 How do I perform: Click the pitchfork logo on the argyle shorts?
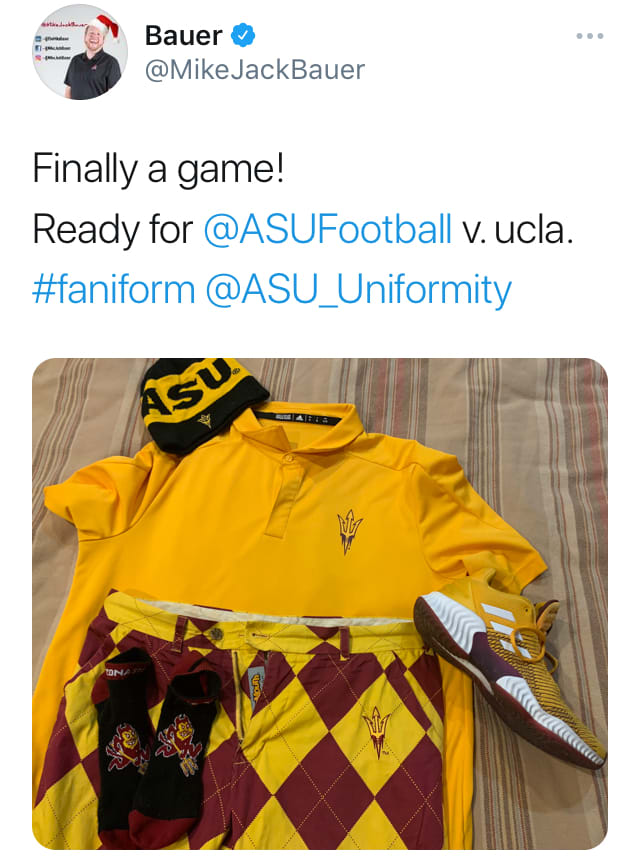pyautogui.click(x=377, y=732)
